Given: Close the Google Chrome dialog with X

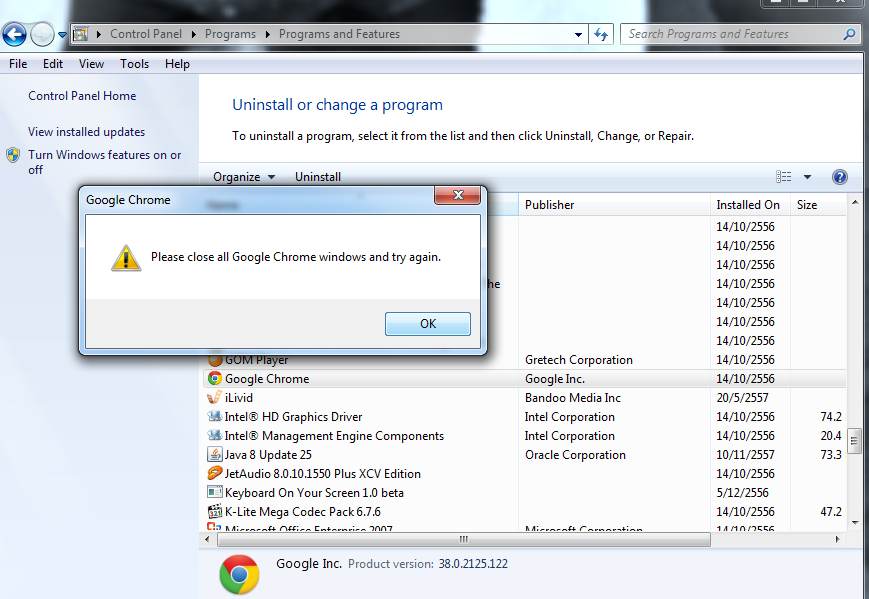Looking at the screenshot, I should [x=458, y=195].
